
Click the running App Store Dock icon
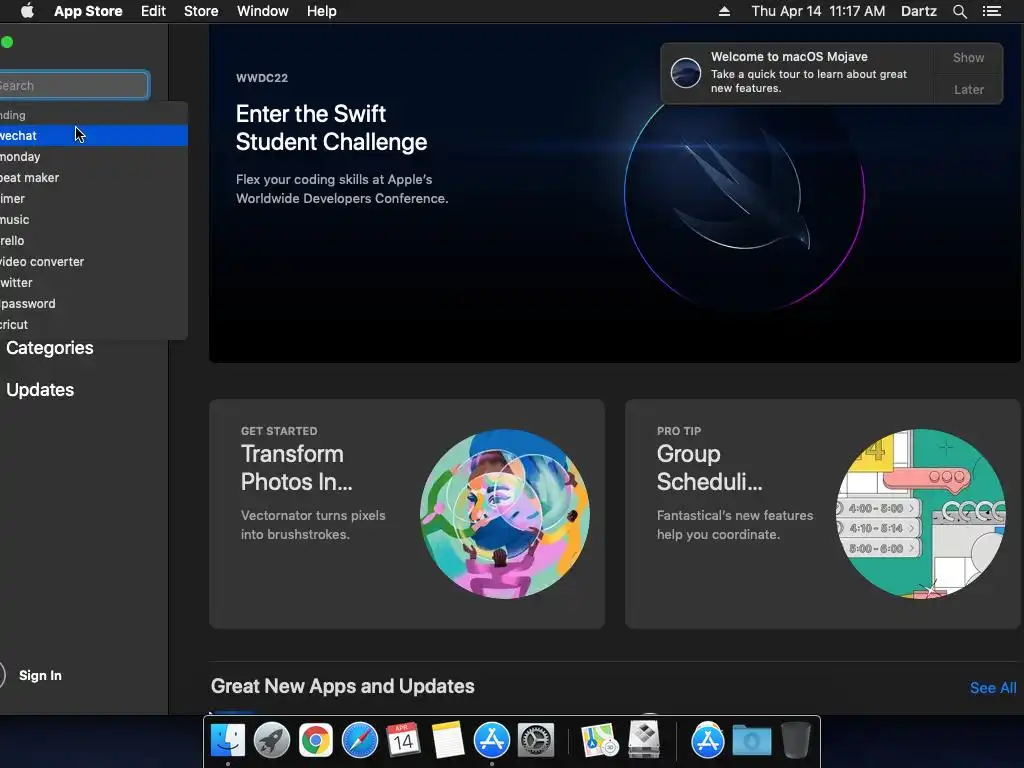[x=492, y=741]
